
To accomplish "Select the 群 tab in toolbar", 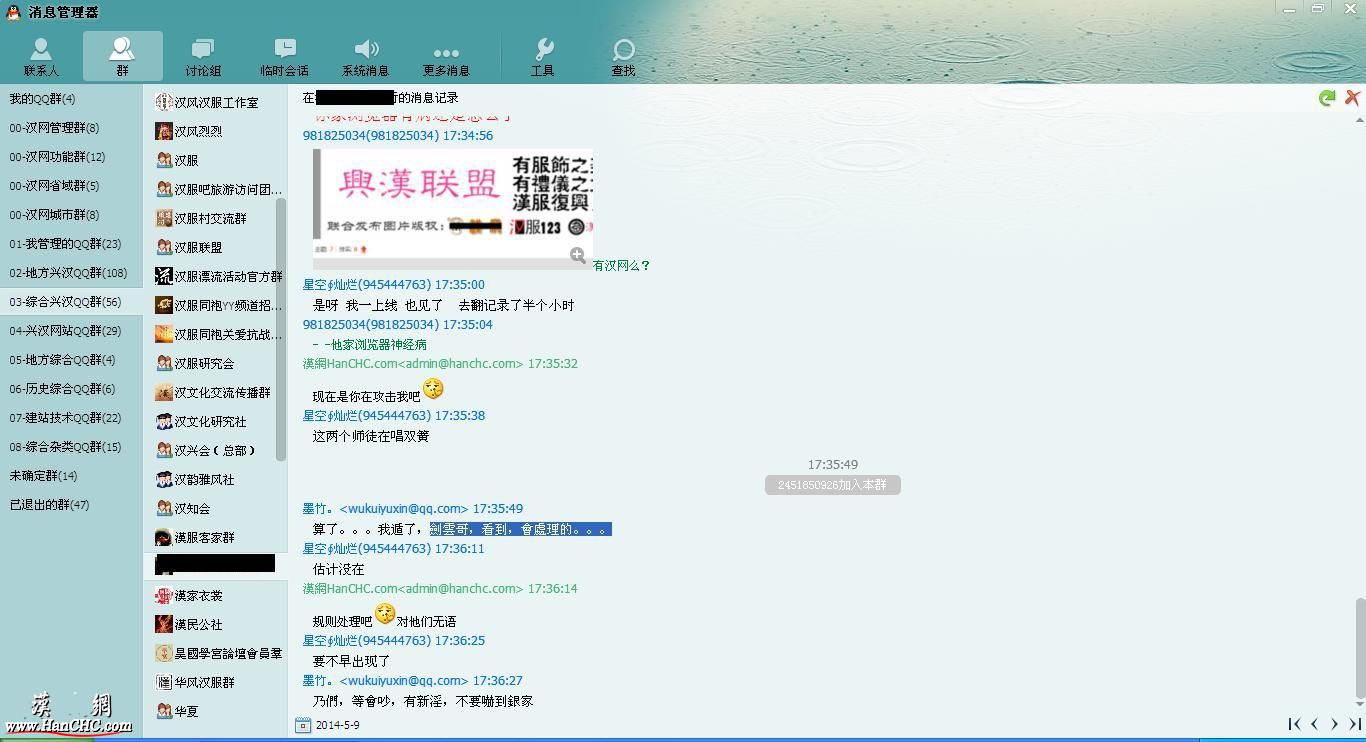I will click(122, 57).
